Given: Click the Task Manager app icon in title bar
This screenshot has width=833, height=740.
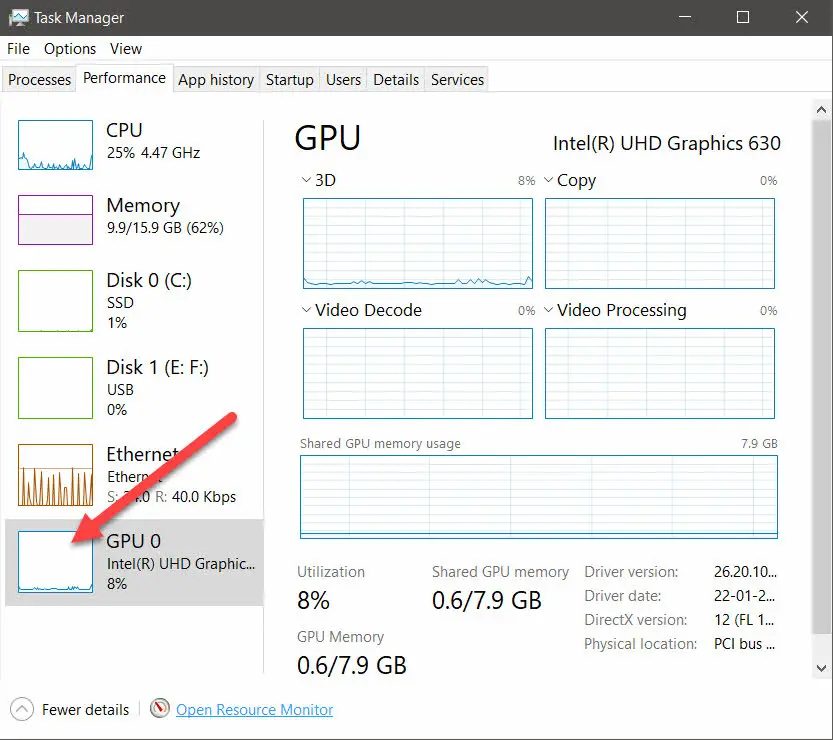Looking at the screenshot, I should [18, 18].
